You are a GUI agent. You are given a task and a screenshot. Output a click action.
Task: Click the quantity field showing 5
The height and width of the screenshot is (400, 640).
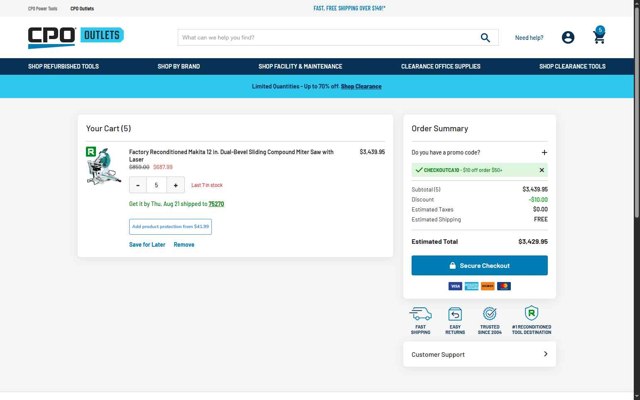[156, 185]
